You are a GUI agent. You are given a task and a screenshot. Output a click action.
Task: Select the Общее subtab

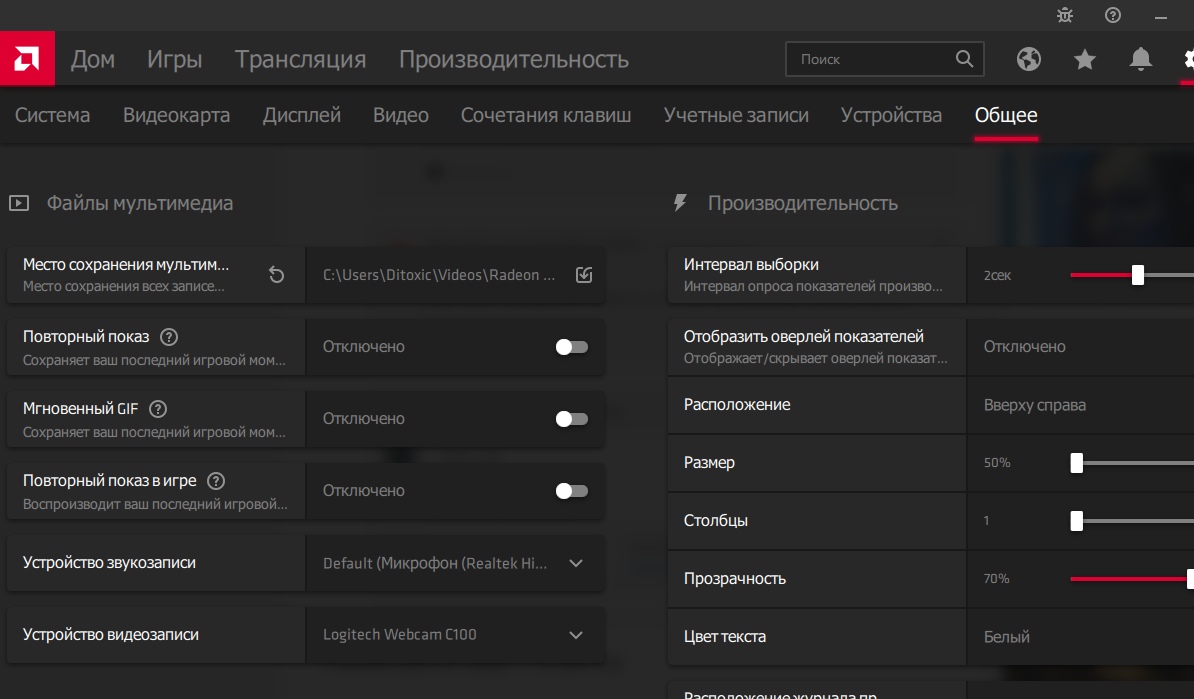click(x=1006, y=115)
